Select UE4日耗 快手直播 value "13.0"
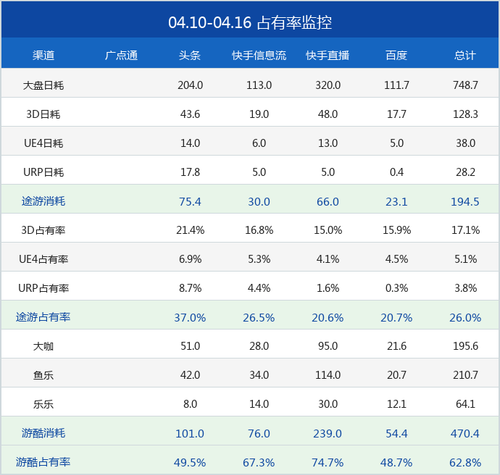Viewport: 500px width, 475px height. tap(328, 143)
